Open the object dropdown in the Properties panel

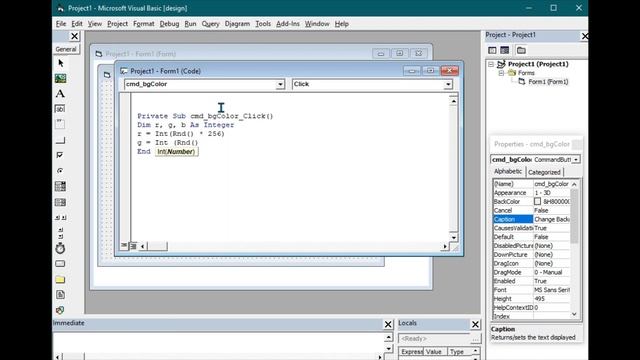pyautogui.click(x=576, y=160)
